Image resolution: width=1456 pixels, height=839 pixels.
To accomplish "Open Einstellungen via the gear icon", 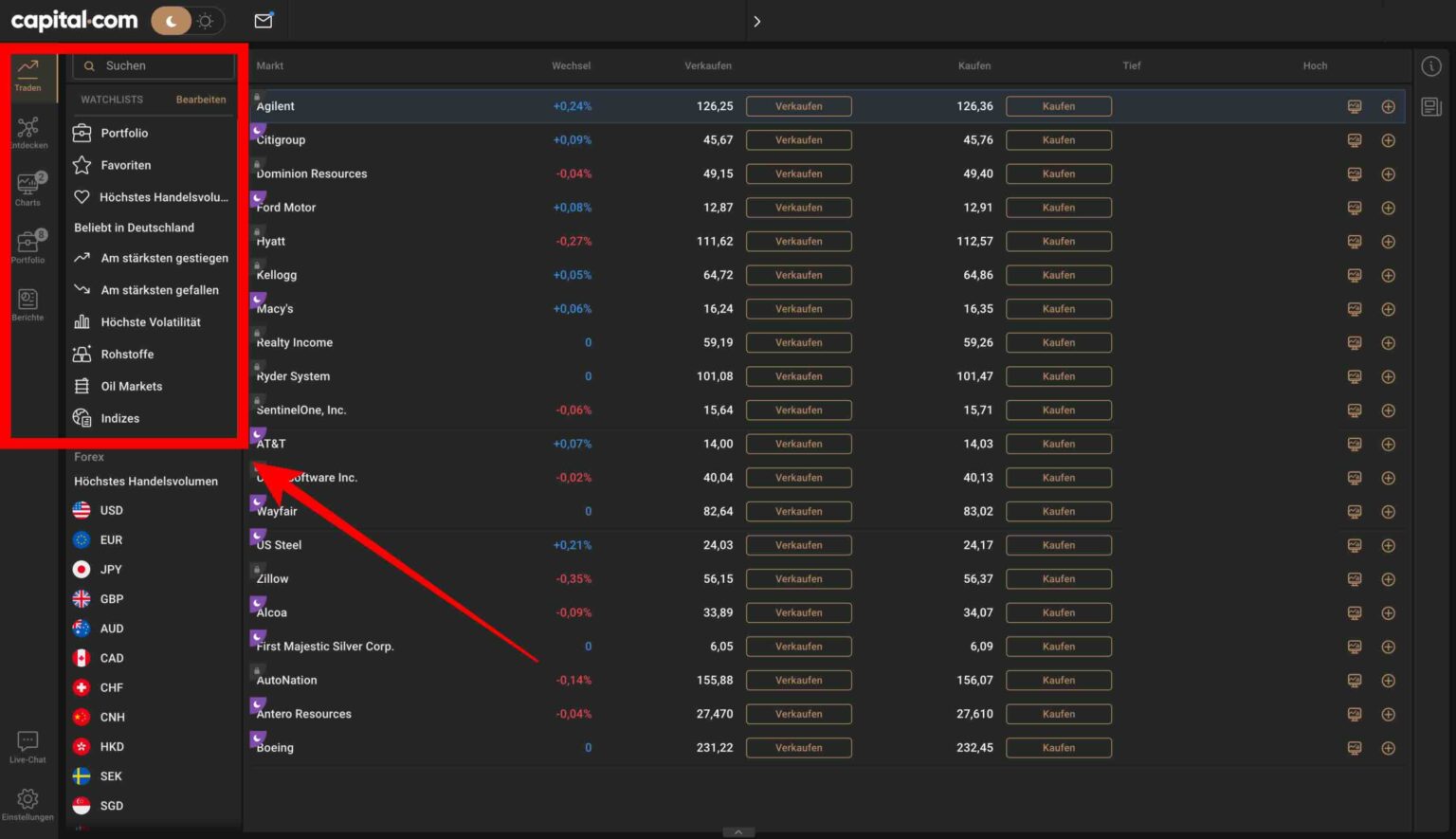I will (28, 803).
